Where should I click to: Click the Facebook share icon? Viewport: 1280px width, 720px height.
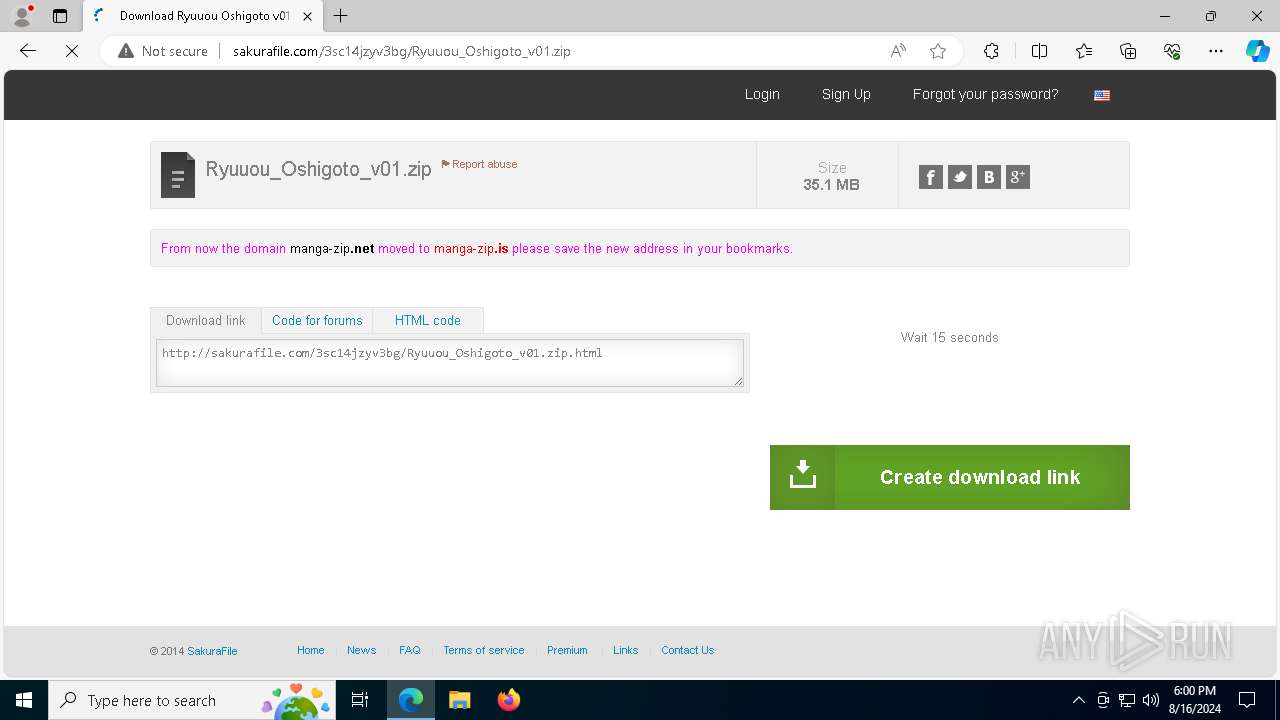tap(931, 177)
